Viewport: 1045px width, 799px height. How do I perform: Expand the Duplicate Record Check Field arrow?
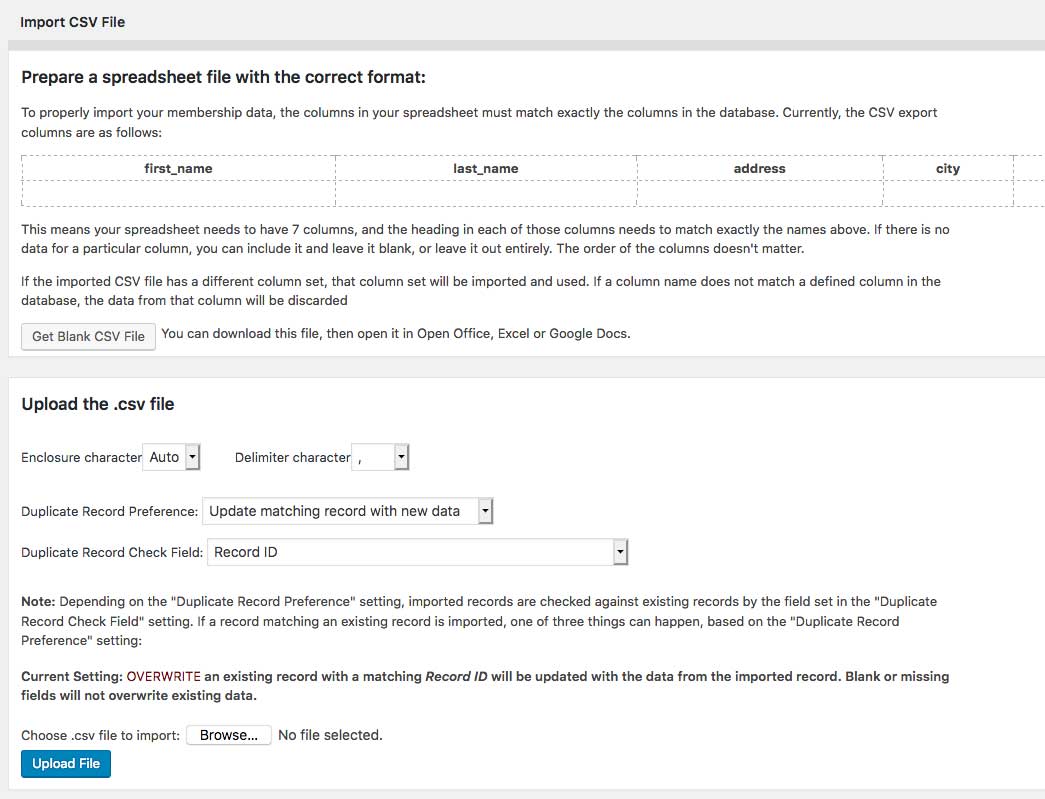pyautogui.click(x=621, y=552)
